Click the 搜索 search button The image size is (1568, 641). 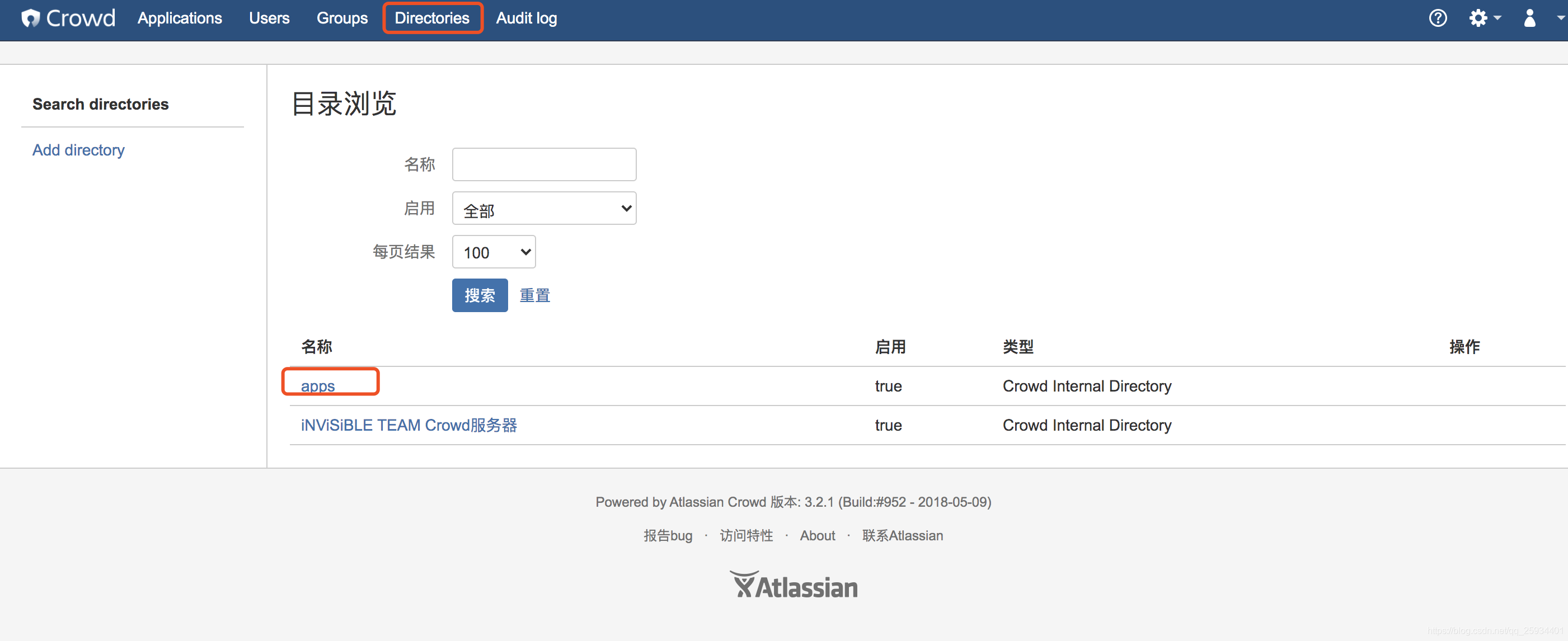point(480,295)
